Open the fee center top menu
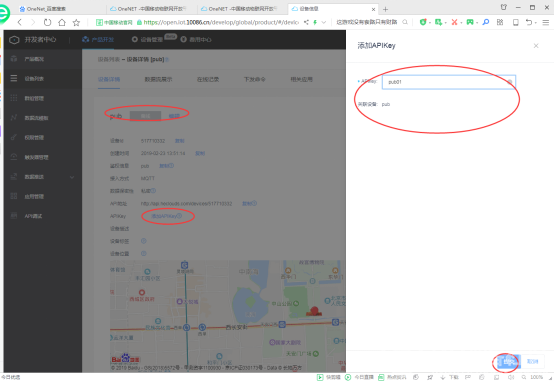 click(196, 40)
